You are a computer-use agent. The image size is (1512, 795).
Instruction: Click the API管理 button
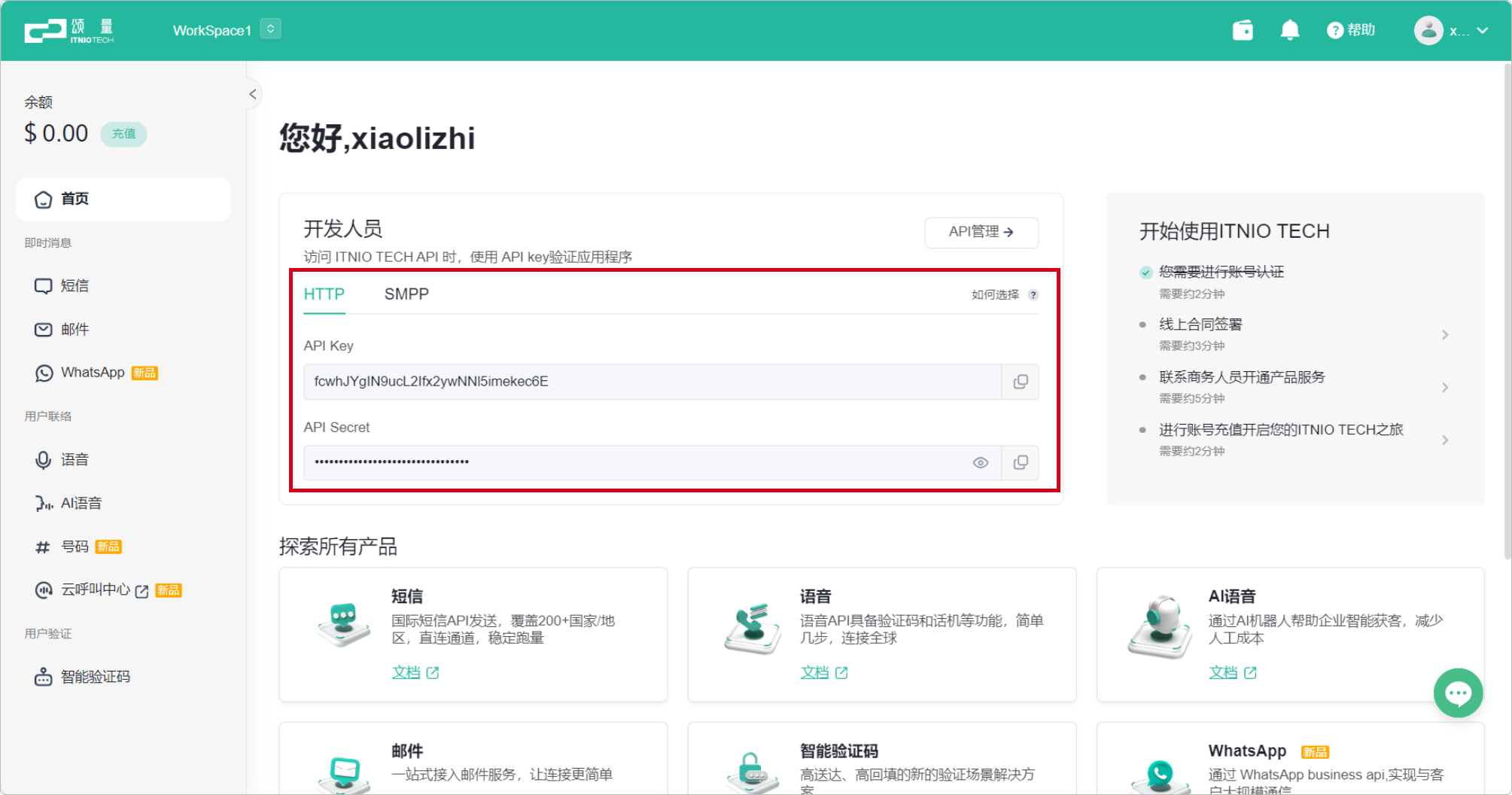(981, 232)
